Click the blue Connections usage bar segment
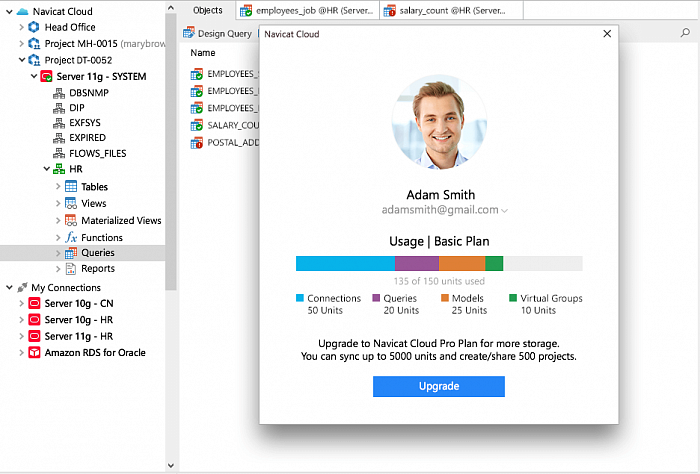The height and width of the screenshot is (474, 700). pos(345,264)
